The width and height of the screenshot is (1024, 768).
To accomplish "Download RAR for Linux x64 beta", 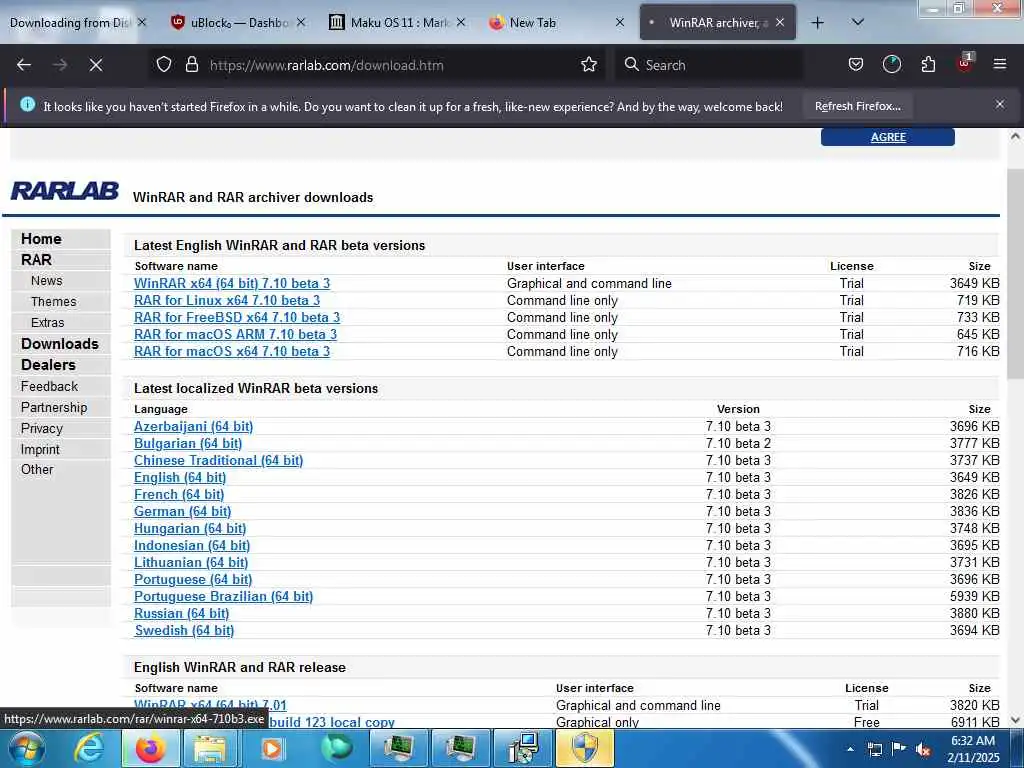I will 227,300.
